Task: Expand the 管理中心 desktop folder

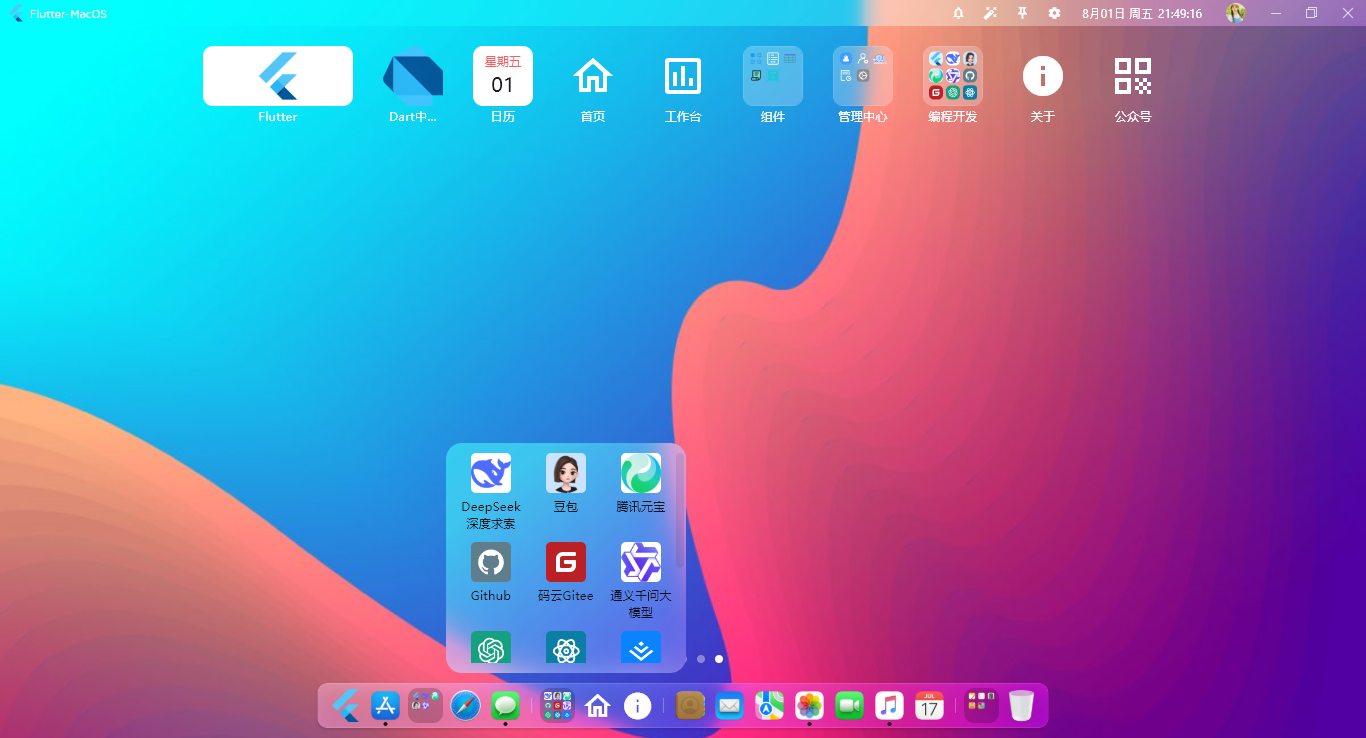Action: pos(863,76)
